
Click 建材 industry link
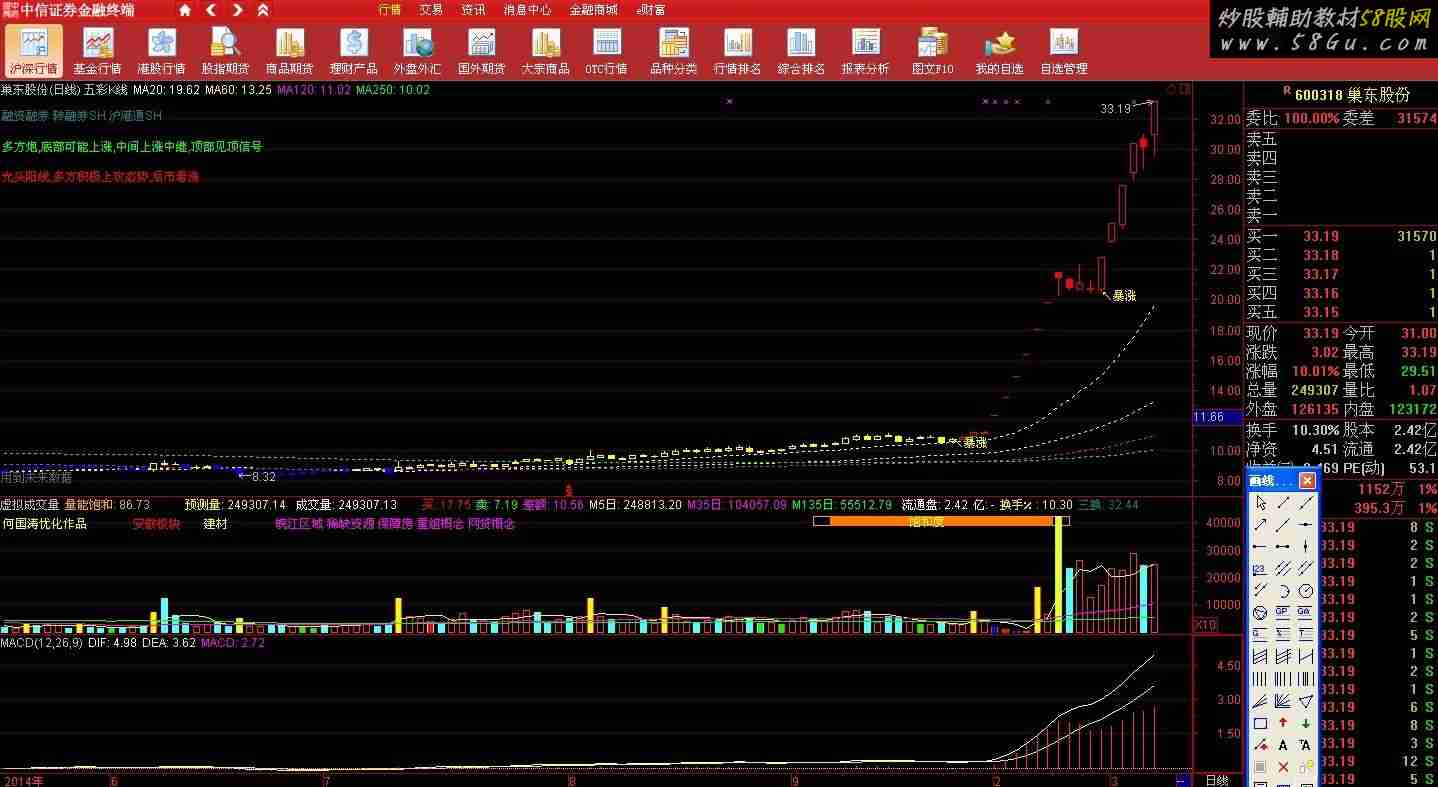(x=215, y=523)
